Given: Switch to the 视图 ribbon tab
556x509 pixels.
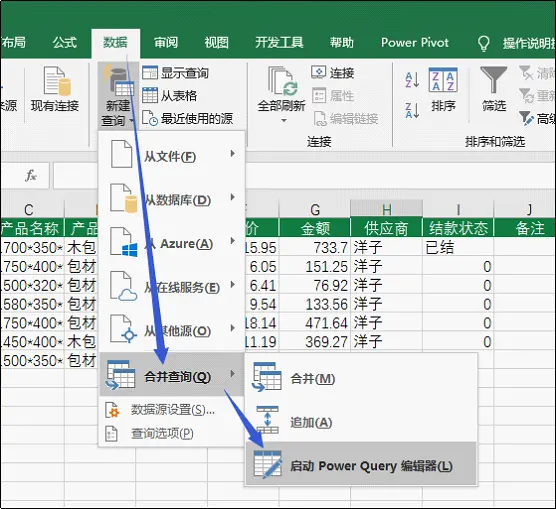Looking at the screenshot, I should coord(216,43).
